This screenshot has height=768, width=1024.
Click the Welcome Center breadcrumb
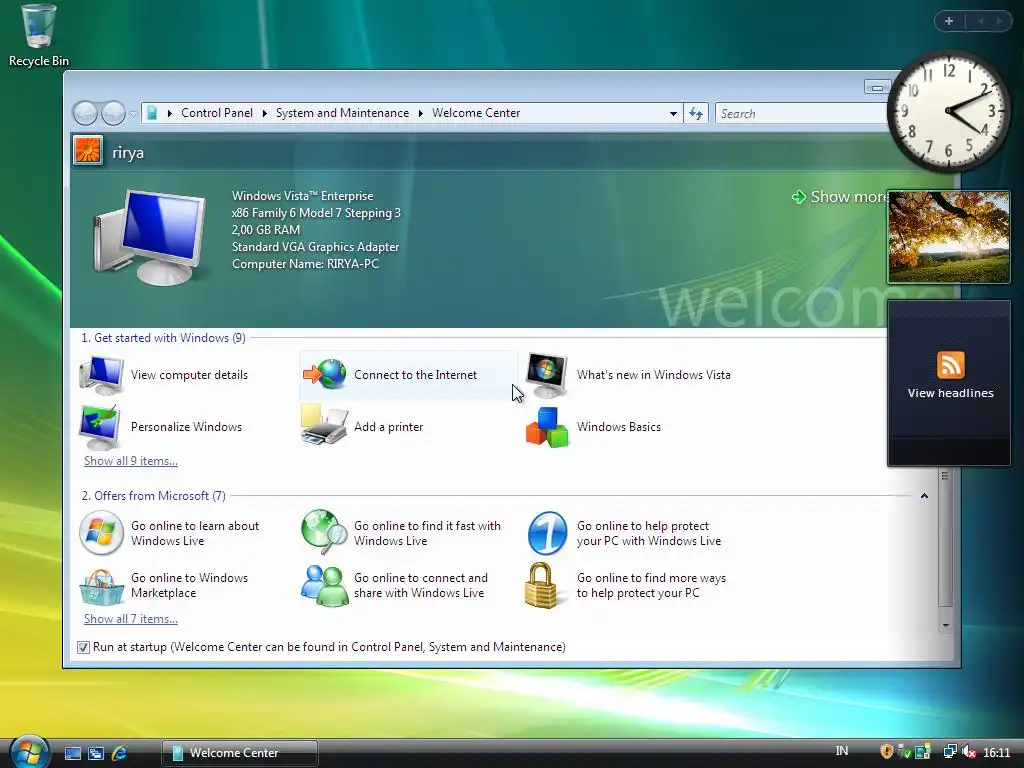[x=476, y=113]
